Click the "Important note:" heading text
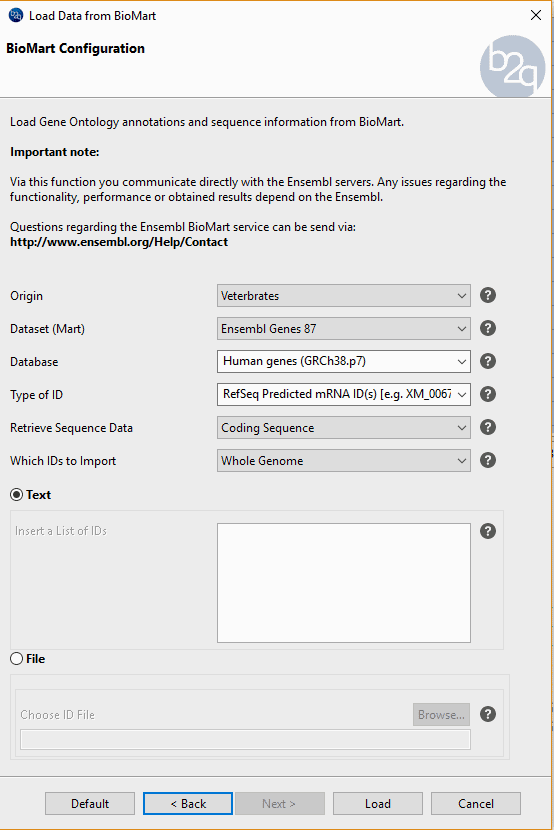 [x=55, y=152]
